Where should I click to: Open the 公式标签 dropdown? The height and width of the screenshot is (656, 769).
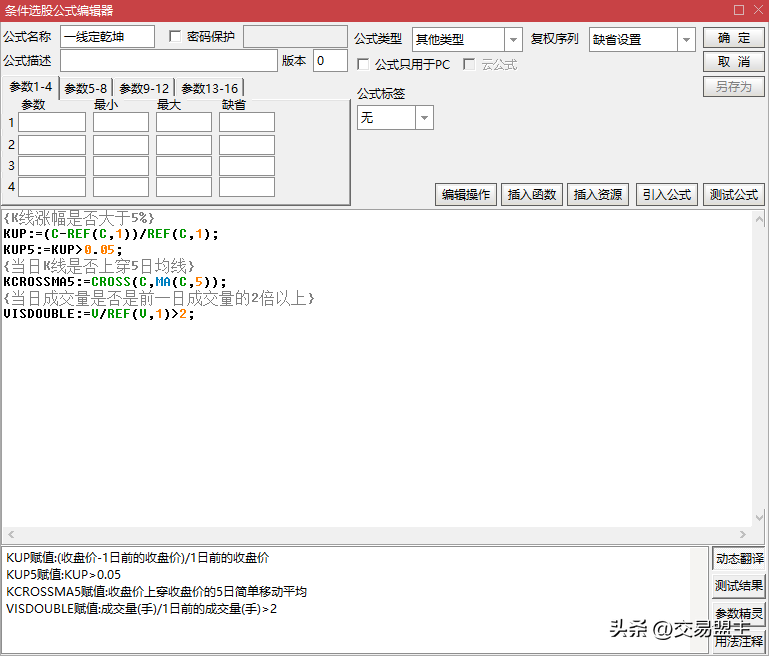pyautogui.click(x=424, y=118)
